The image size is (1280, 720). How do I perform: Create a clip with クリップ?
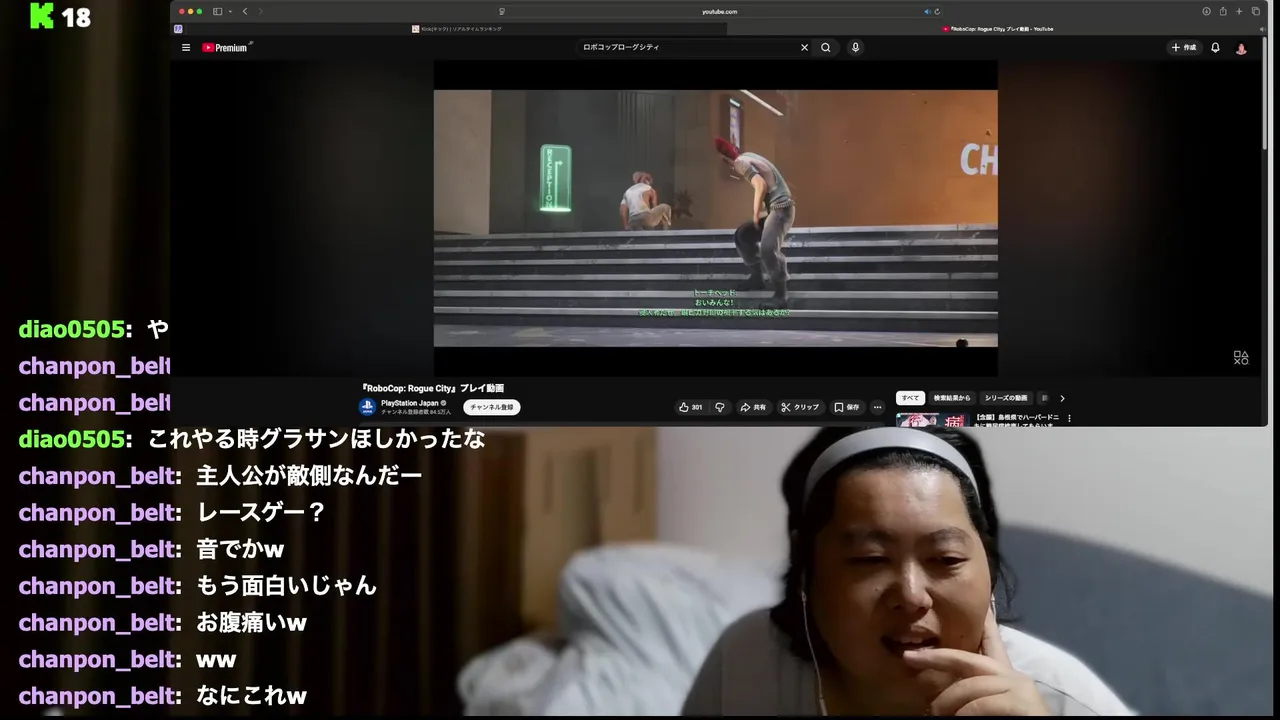800,407
